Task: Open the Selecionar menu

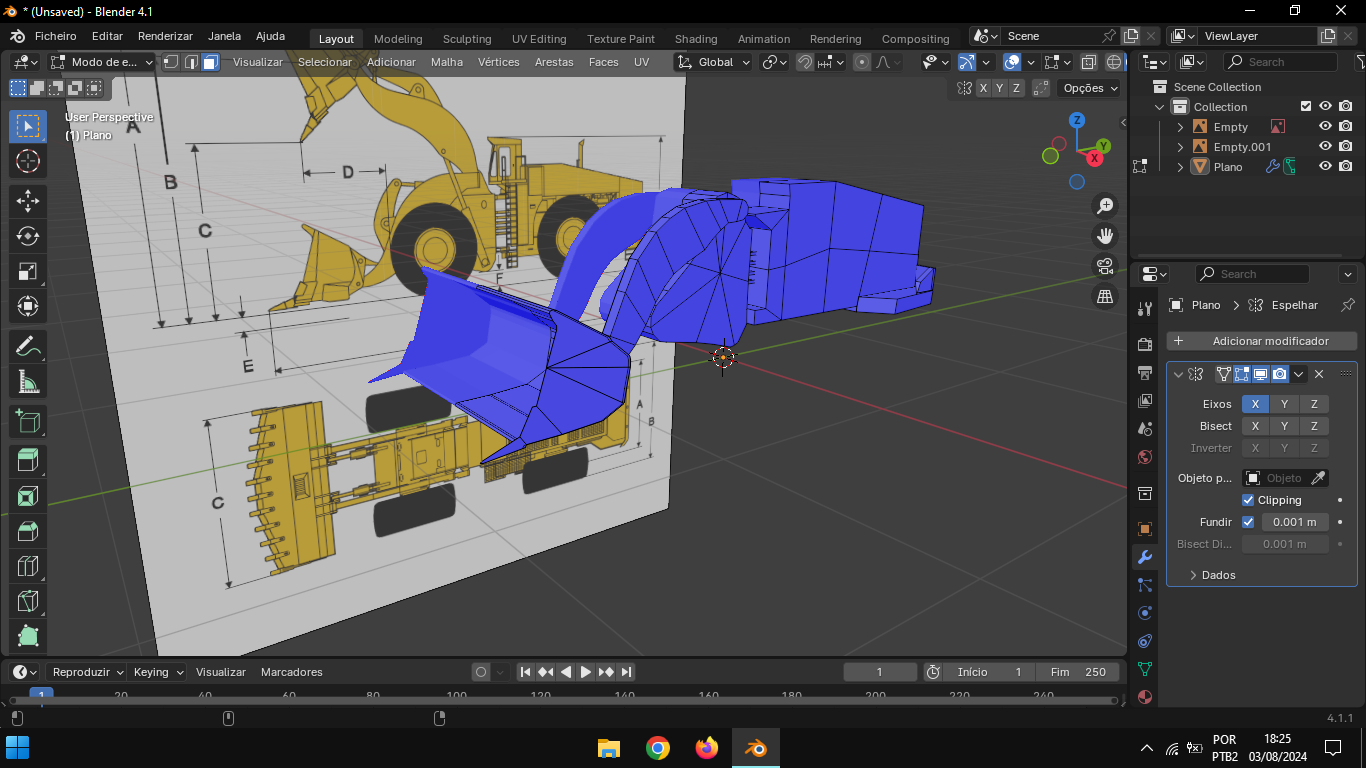Action: point(325,62)
